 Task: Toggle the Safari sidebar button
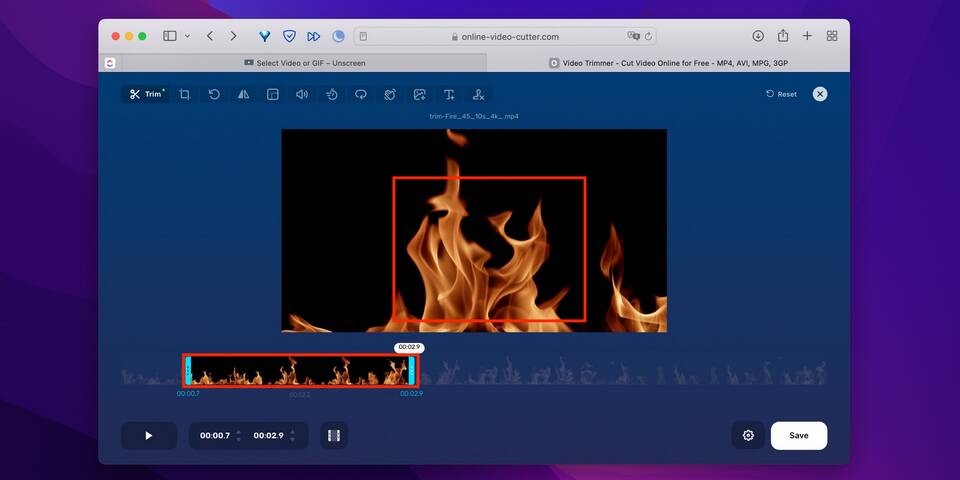pyautogui.click(x=170, y=36)
